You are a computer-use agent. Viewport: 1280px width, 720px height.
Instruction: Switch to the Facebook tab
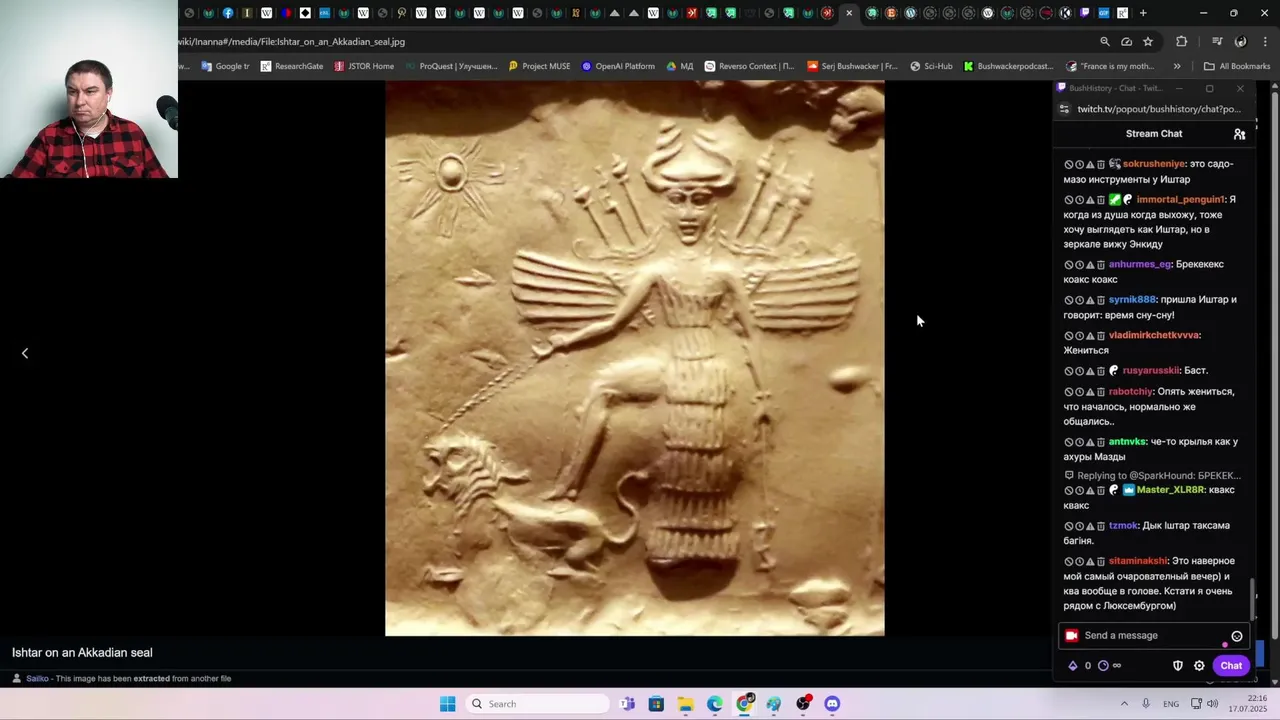coord(228,13)
